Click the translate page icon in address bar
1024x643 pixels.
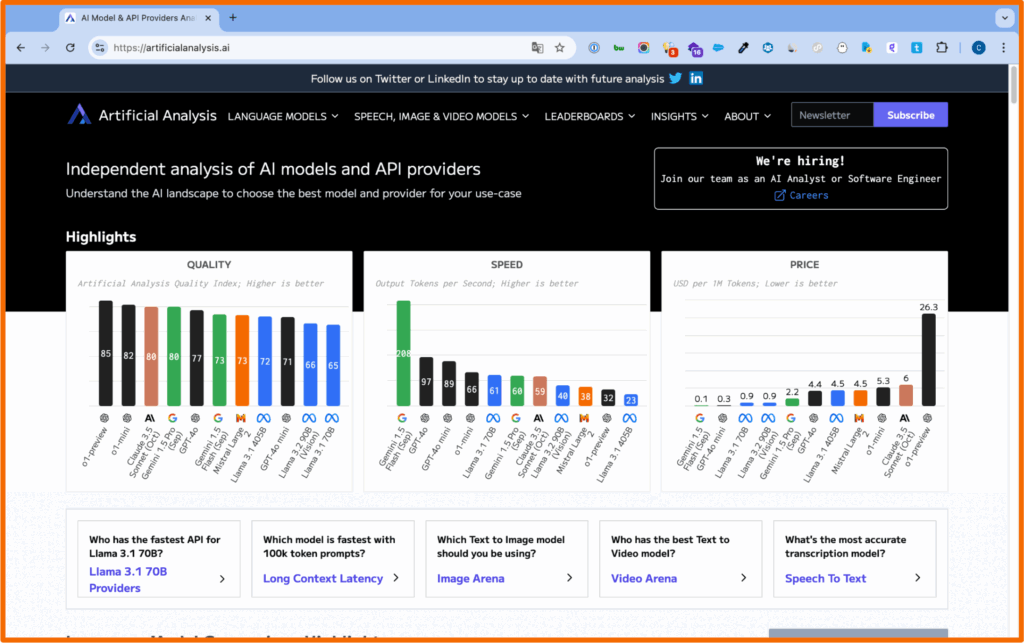pos(538,47)
